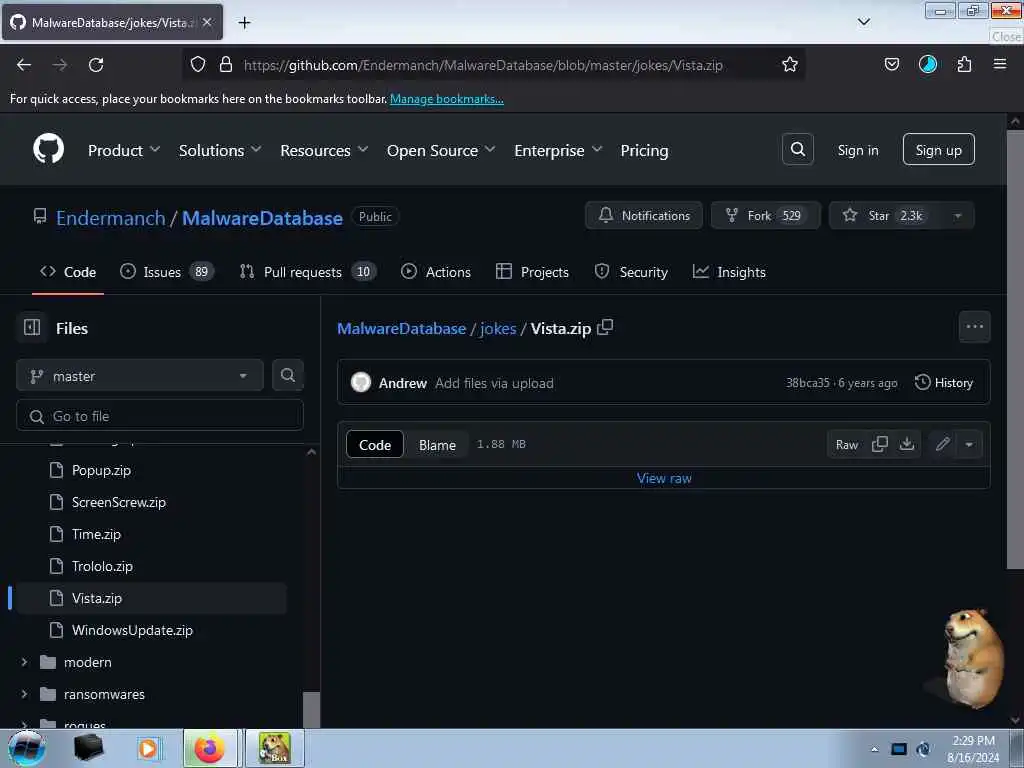Expand more edit options arrow
This screenshot has height=768, width=1024.
[969, 444]
